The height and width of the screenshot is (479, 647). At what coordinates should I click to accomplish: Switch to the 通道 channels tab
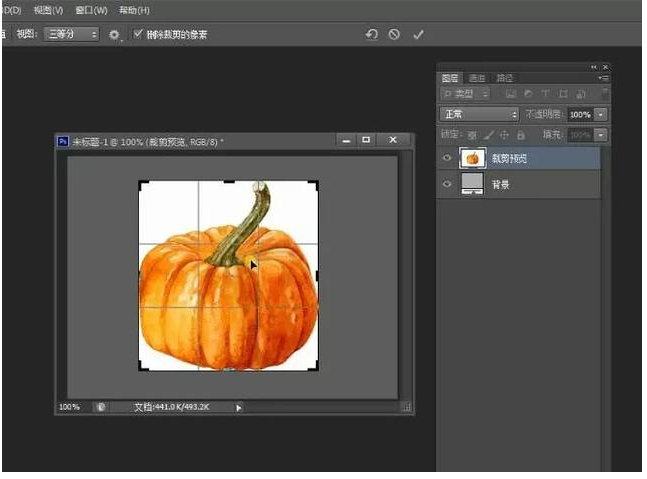[477, 78]
